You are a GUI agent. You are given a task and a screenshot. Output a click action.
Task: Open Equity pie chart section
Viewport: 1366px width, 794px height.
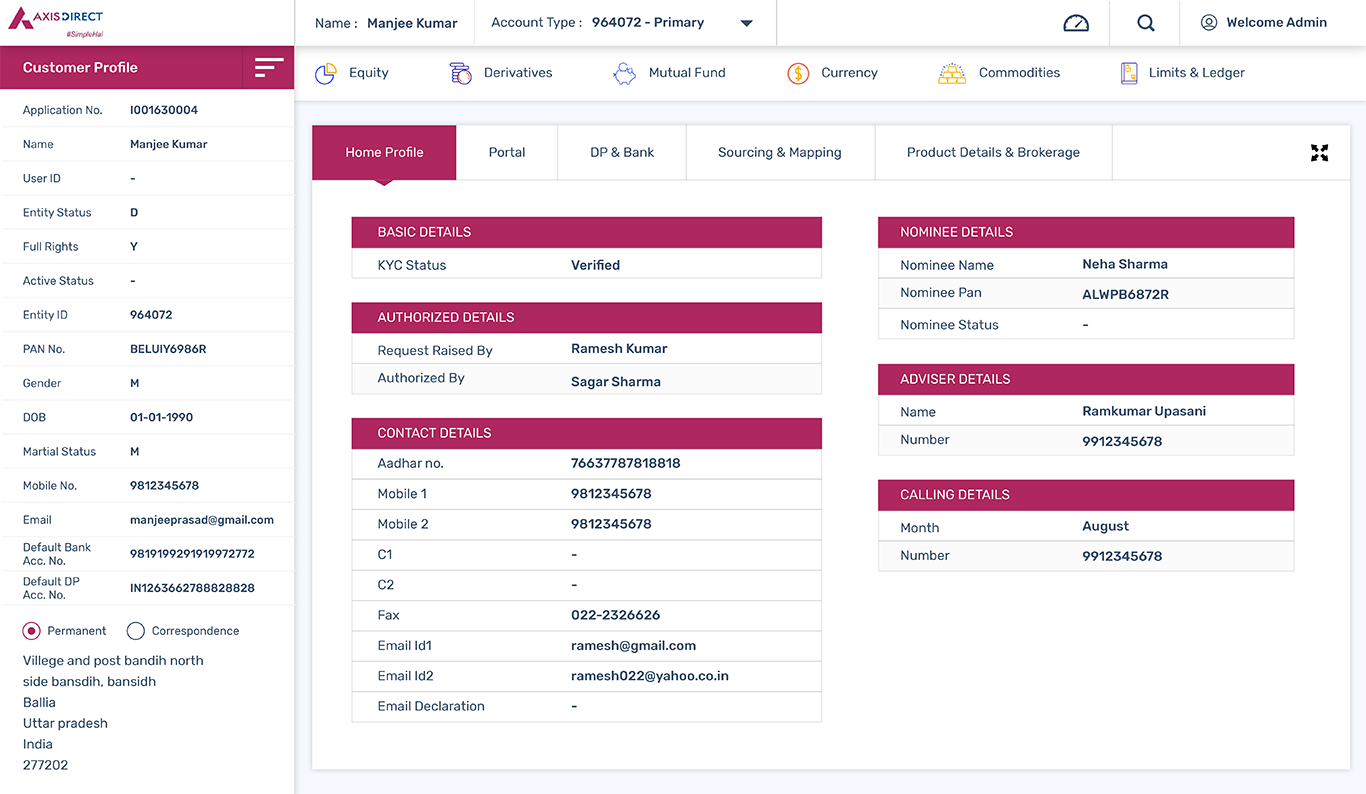pyautogui.click(x=351, y=73)
